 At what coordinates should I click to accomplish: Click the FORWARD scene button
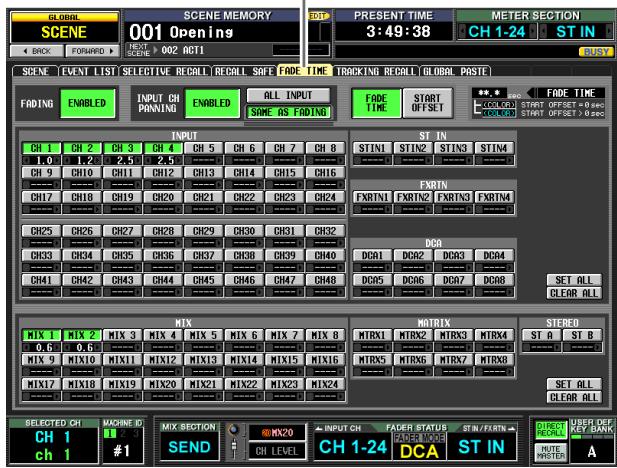tap(92, 51)
